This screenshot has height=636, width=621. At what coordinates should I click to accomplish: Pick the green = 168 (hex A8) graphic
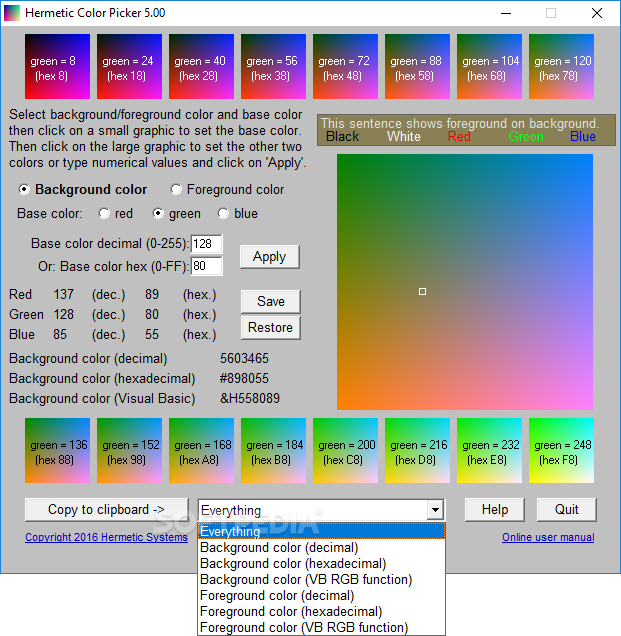pyautogui.click(x=201, y=451)
